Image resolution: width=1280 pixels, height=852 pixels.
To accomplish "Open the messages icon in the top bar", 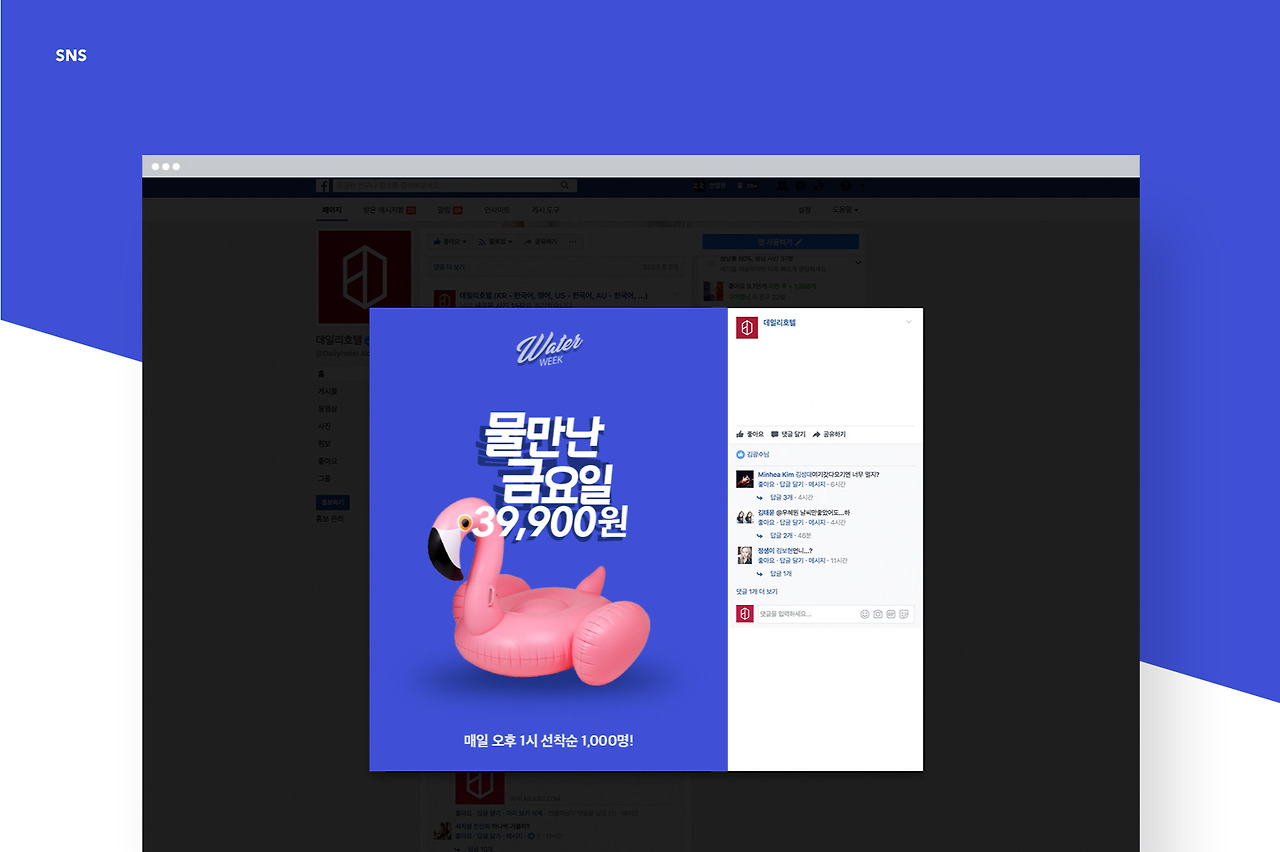I will 800,186.
